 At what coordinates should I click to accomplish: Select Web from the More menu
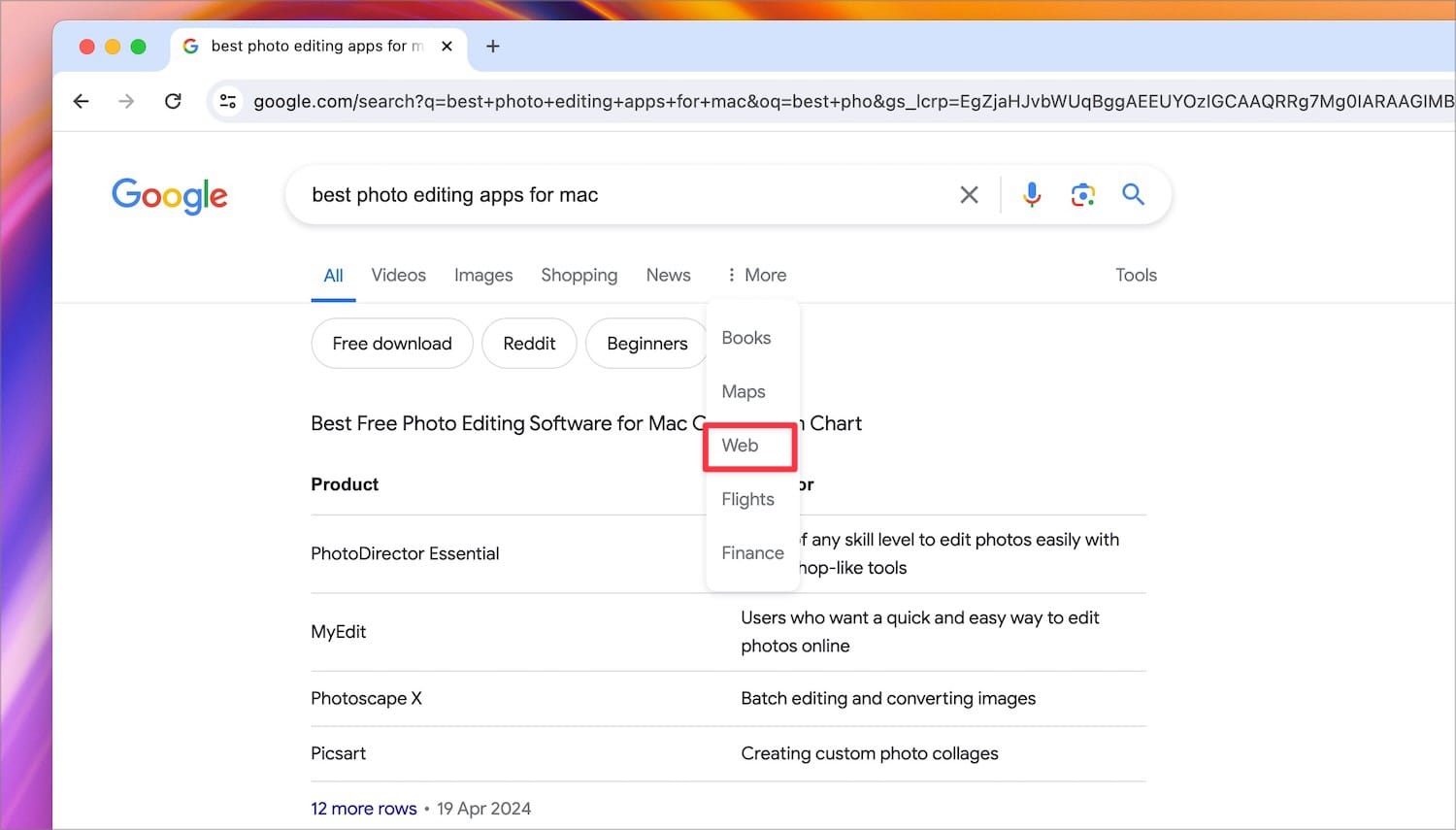[741, 445]
